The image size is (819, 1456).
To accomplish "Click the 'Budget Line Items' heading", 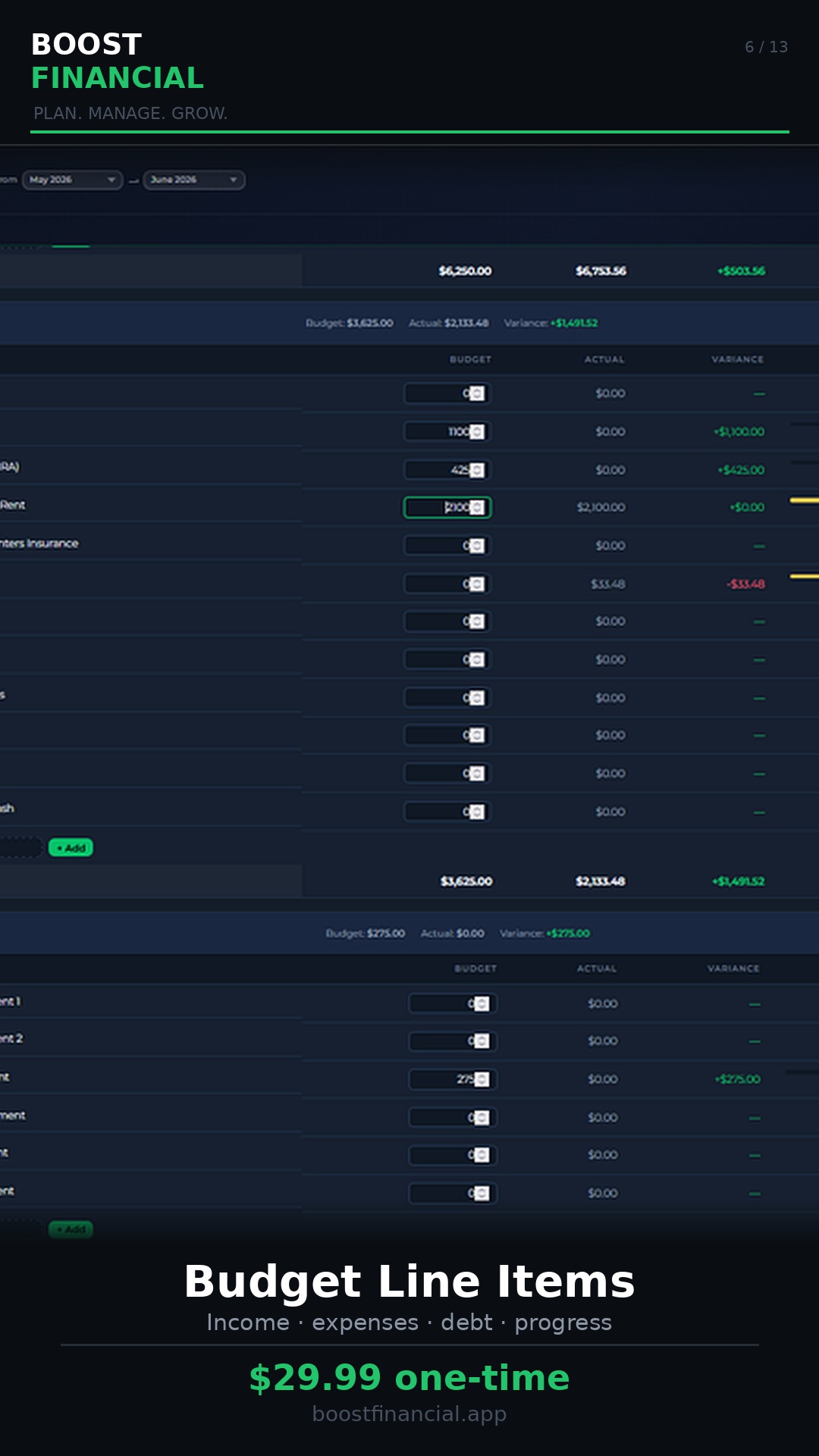I will (409, 1282).
